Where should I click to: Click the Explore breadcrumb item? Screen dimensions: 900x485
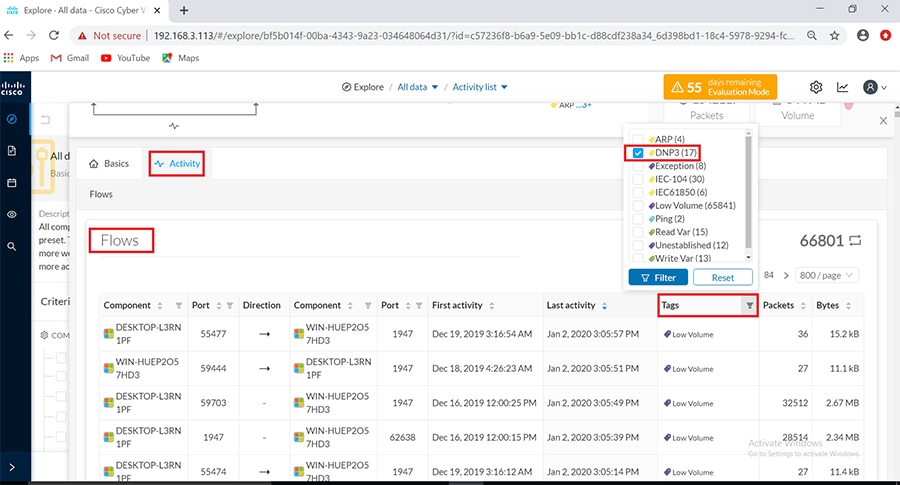363,87
